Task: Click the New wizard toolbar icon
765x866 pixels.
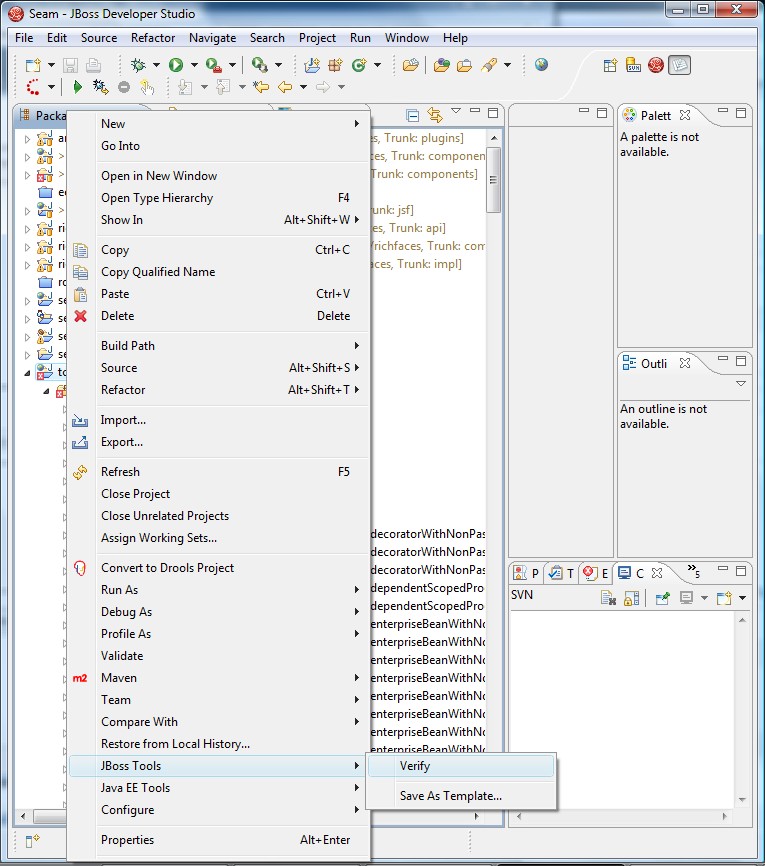Action: pyautogui.click(x=33, y=65)
